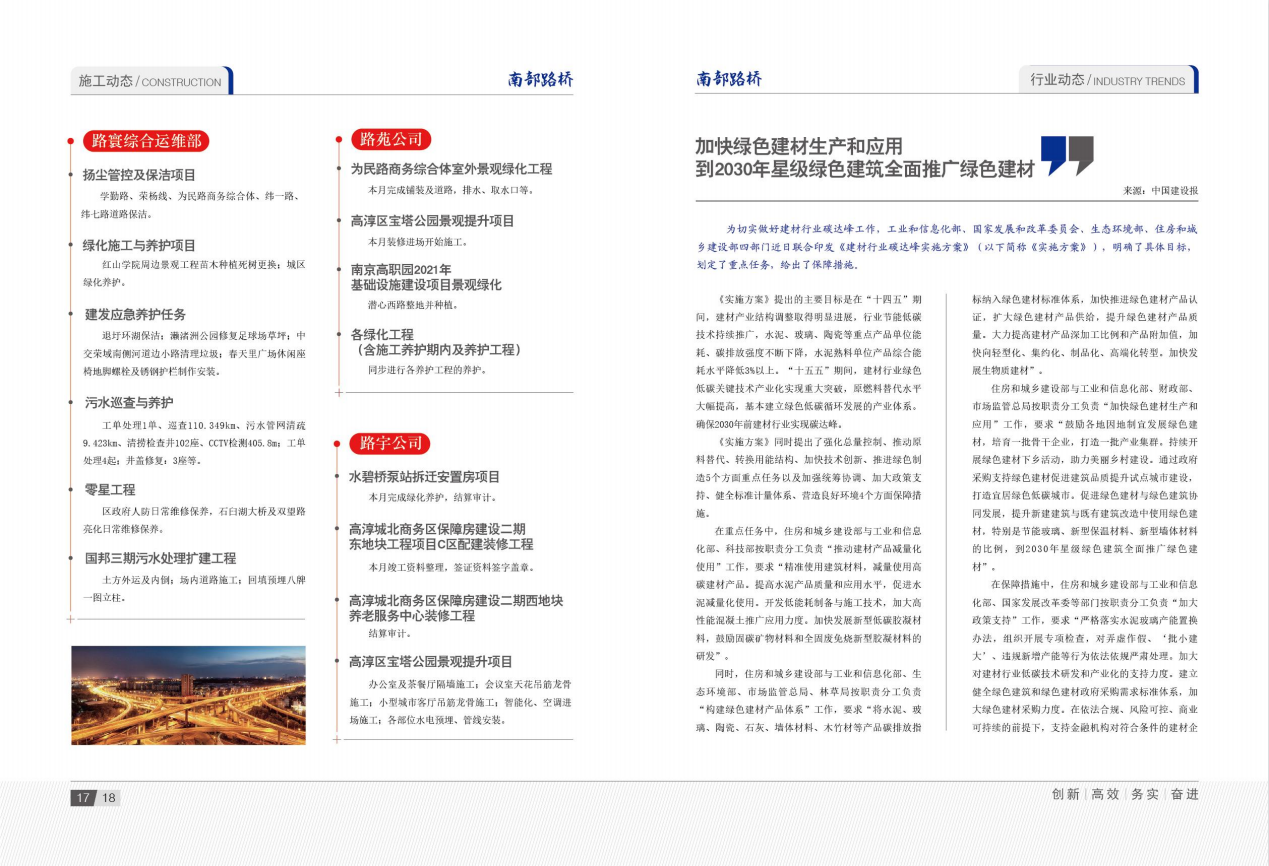
Task: Click the 施工动态 / CONSTRUCTION header tab
Action: pos(151,81)
